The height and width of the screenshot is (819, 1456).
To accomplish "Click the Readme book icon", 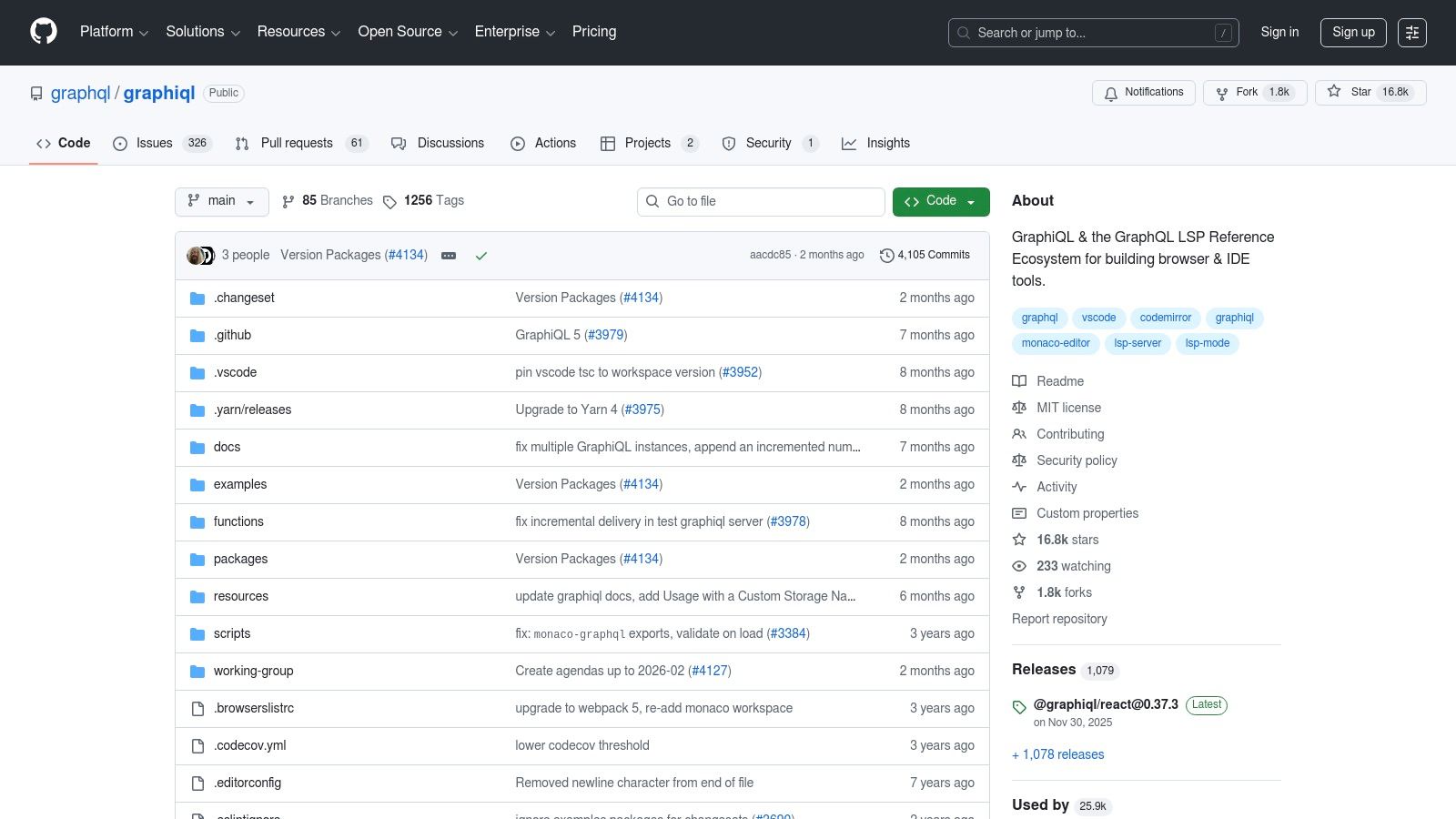I will point(1019,381).
